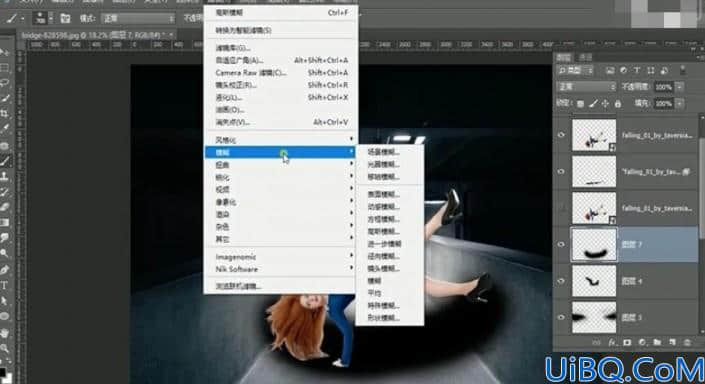The width and height of the screenshot is (705, 384).
Task: Delete layer trash icon
Action: point(687,343)
